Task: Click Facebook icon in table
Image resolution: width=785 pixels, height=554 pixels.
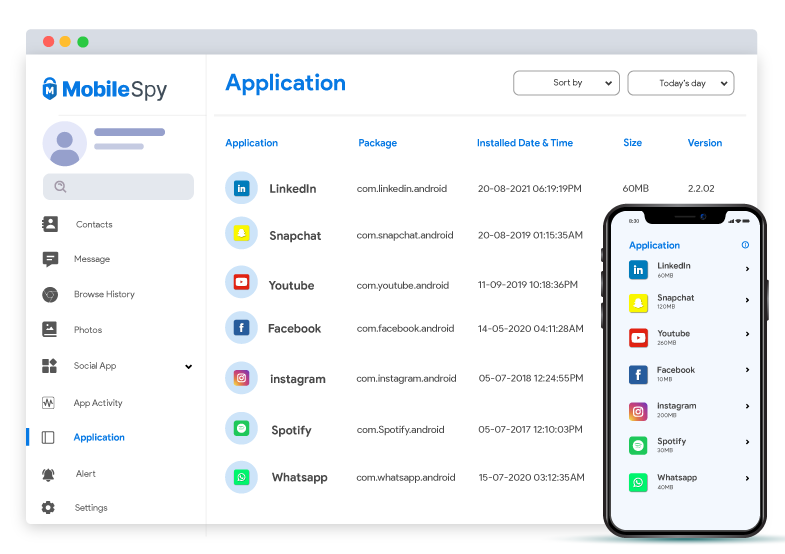Action: click(x=241, y=328)
